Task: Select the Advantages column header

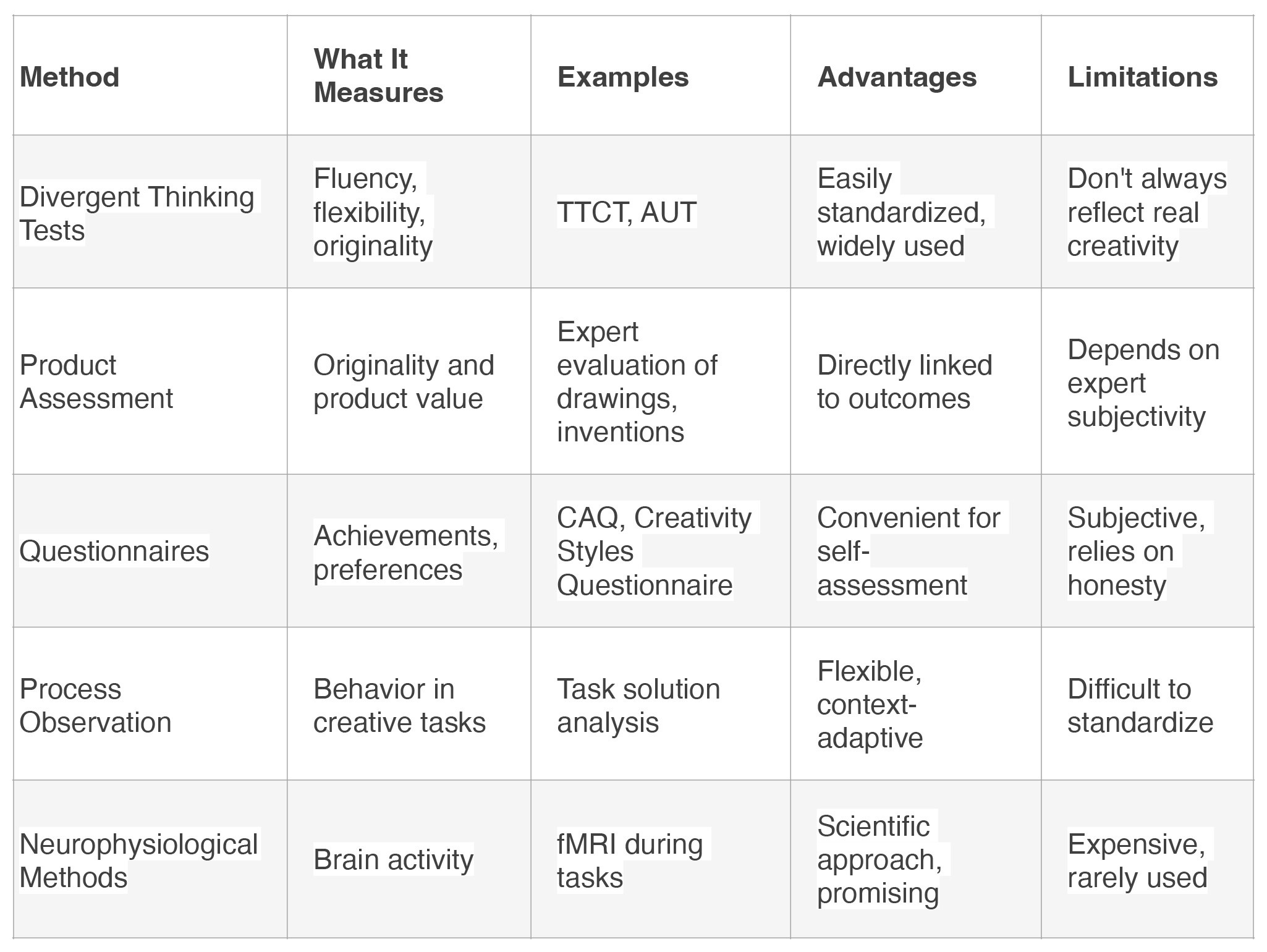Action: point(915,75)
